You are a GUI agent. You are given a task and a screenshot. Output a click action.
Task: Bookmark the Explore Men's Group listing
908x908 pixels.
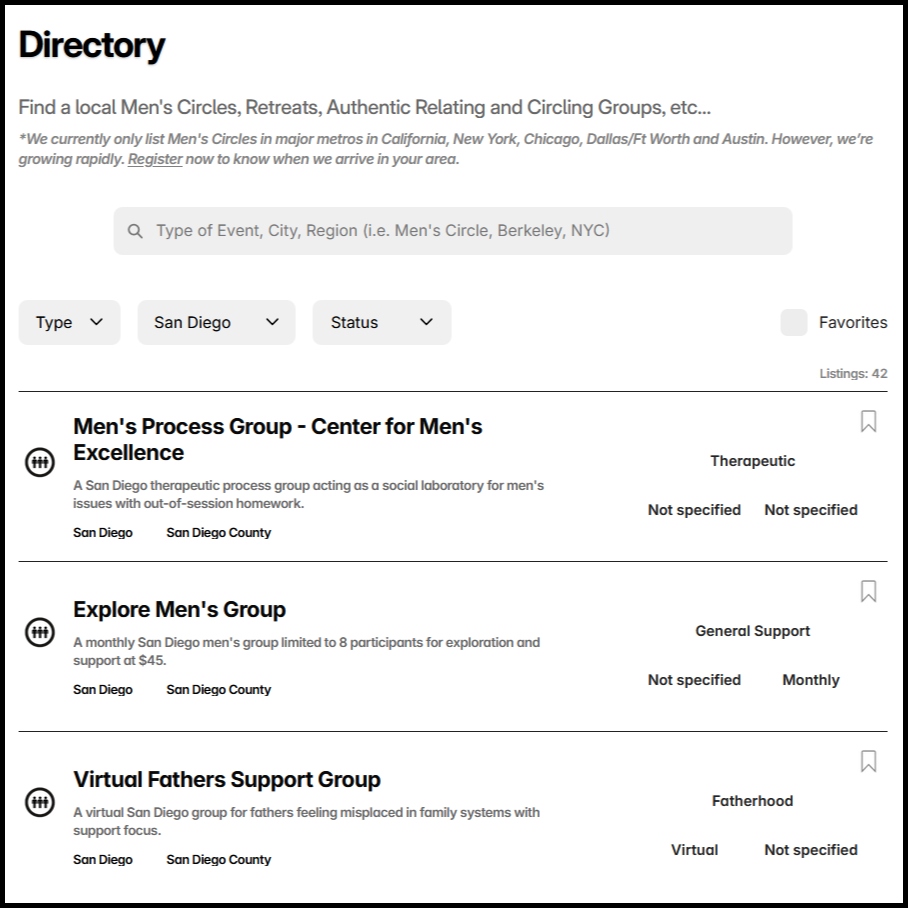point(869,593)
